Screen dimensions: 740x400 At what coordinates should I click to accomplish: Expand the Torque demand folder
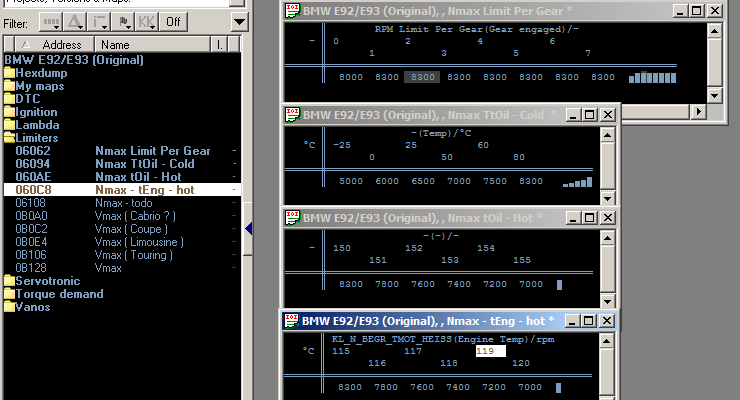click(x=54, y=294)
